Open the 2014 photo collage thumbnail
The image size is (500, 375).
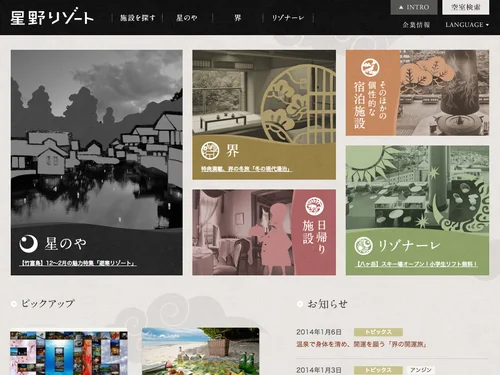tap(69, 353)
